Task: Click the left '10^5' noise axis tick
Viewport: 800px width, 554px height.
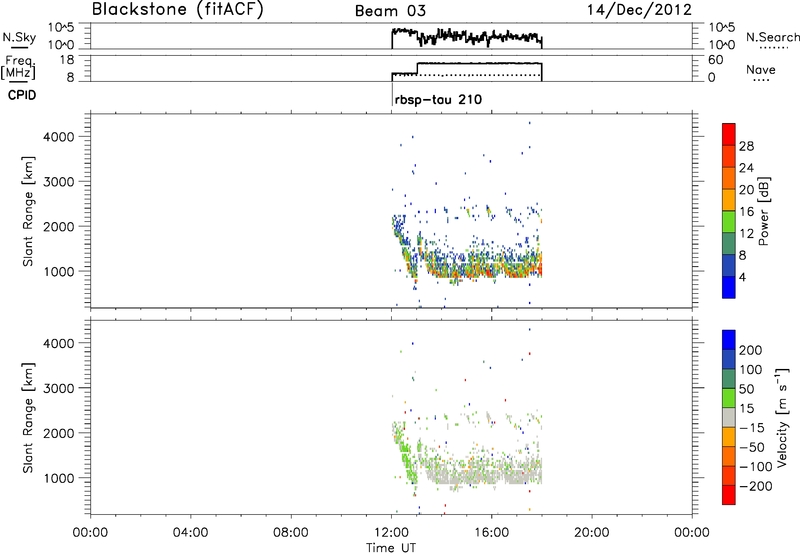Action: [x=61, y=27]
